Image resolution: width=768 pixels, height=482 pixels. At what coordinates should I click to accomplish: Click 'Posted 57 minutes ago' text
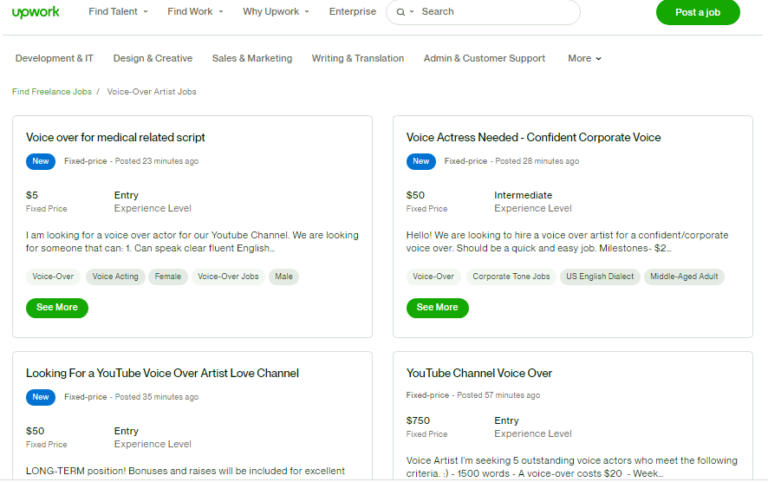pyautogui.click(x=499, y=395)
